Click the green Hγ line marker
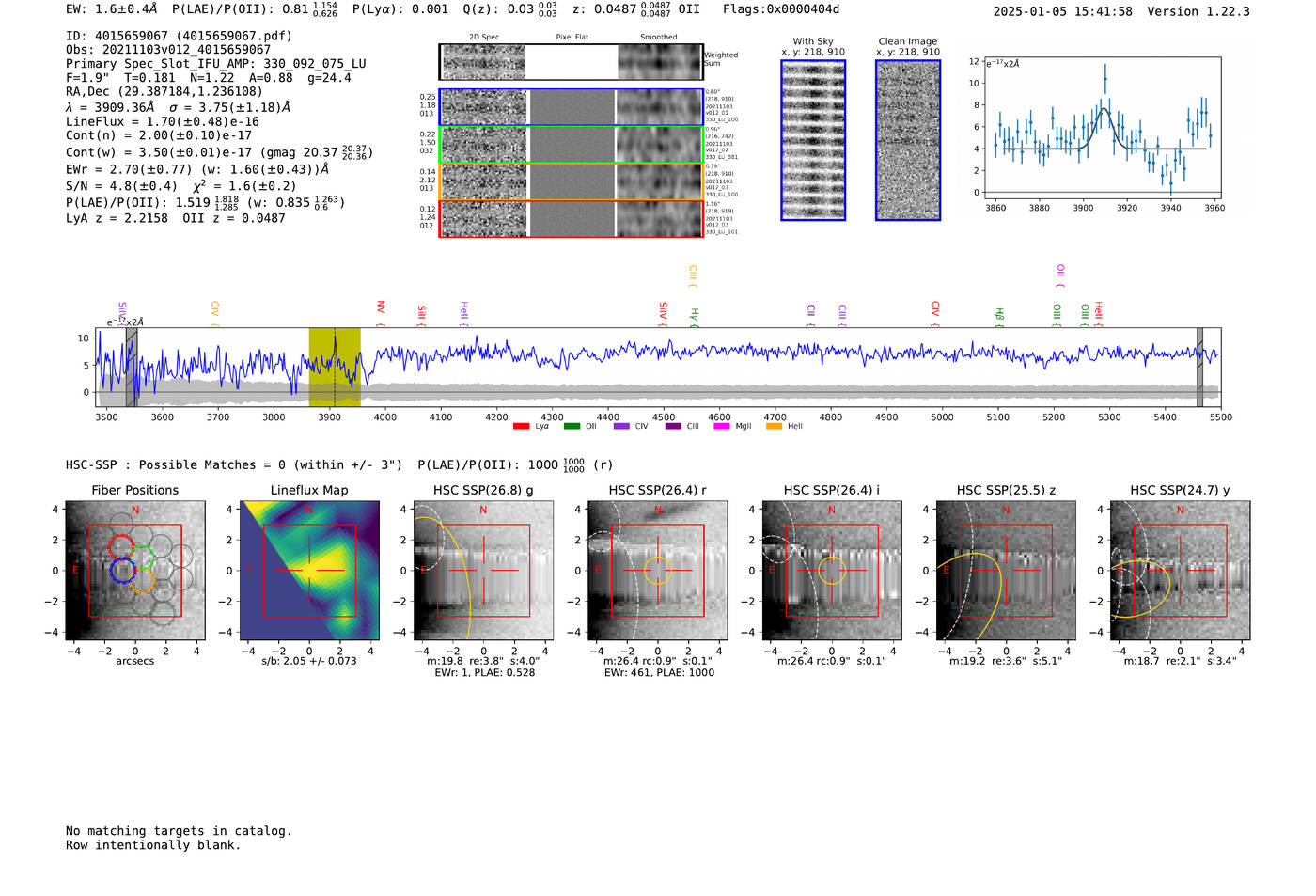Image resolution: width=1316 pixels, height=896 pixels. coord(695,318)
